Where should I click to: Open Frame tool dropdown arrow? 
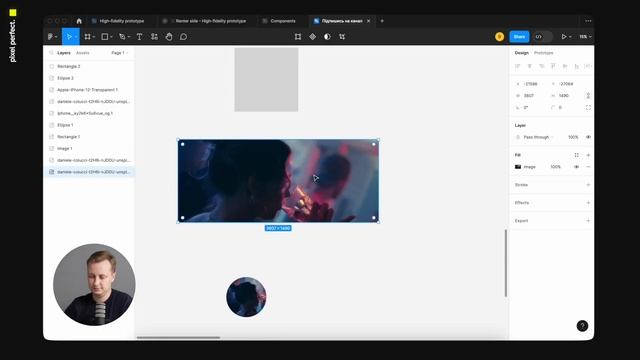[x=93, y=37]
